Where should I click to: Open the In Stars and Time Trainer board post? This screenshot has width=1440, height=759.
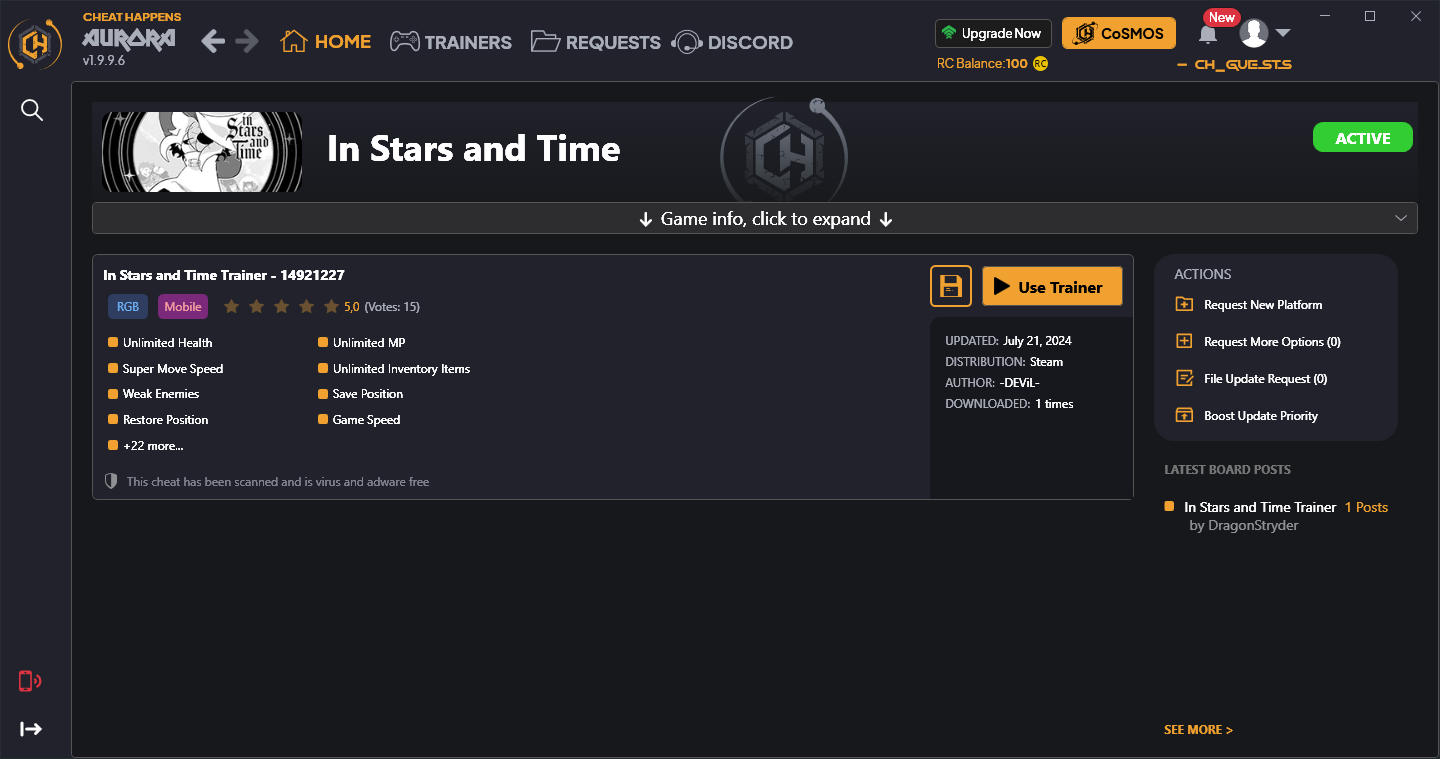point(1260,507)
